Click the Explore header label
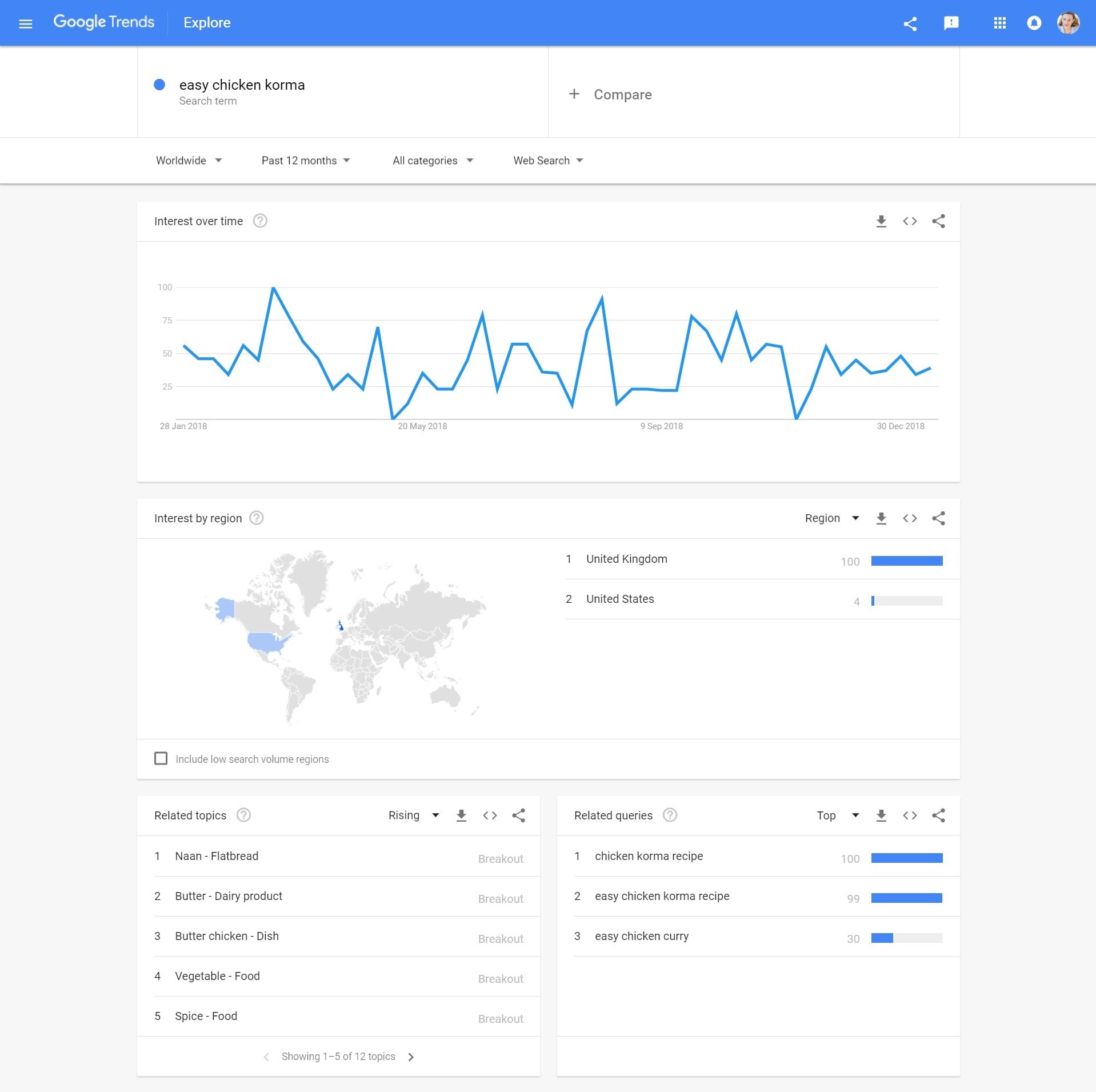Viewport: 1096px width, 1092px height. click(x=207, y=23)
